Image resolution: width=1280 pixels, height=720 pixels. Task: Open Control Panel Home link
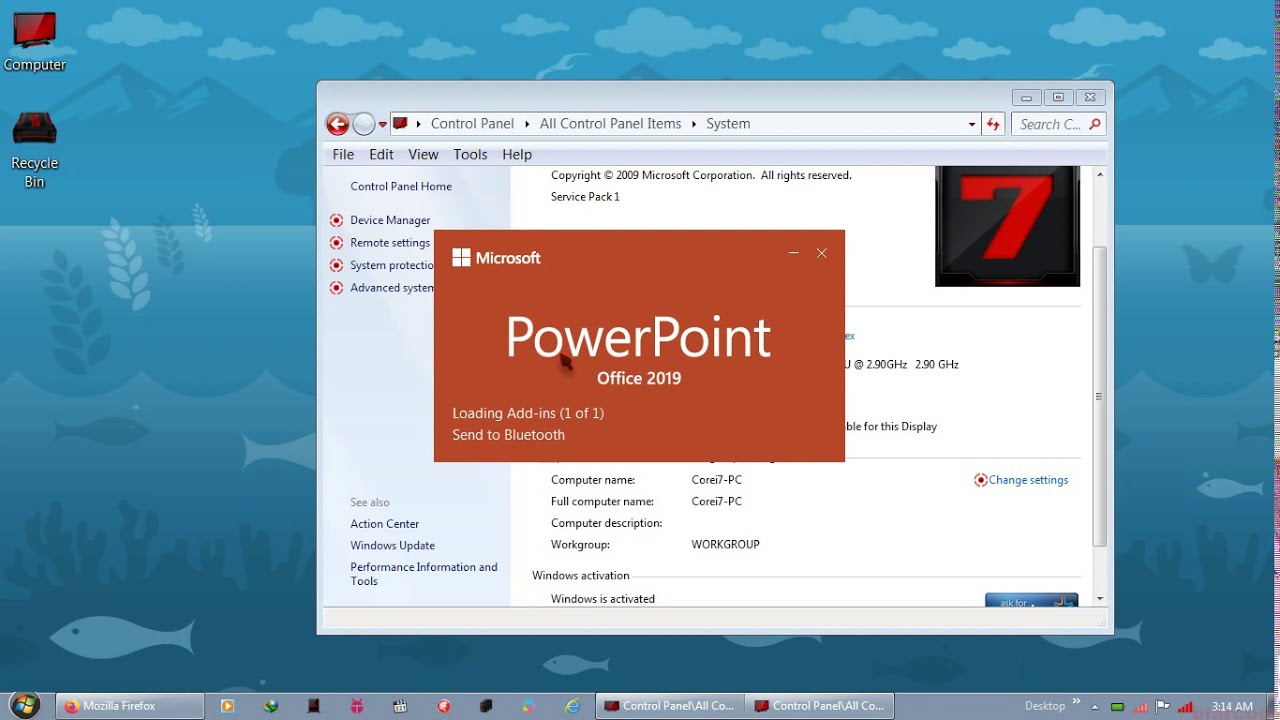(x=401, y=186)
